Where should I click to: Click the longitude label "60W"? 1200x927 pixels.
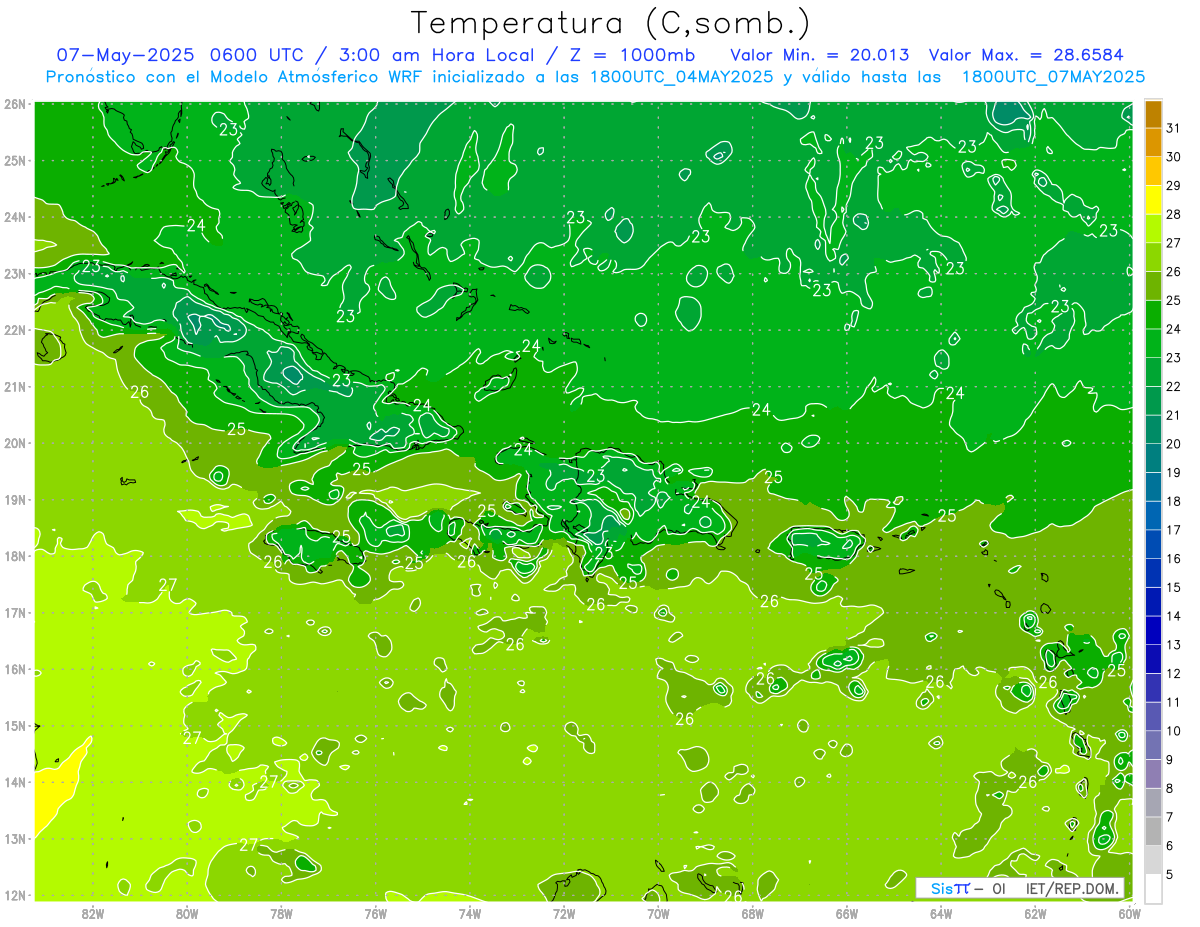pyautogui.click(x=1130, y=913)
